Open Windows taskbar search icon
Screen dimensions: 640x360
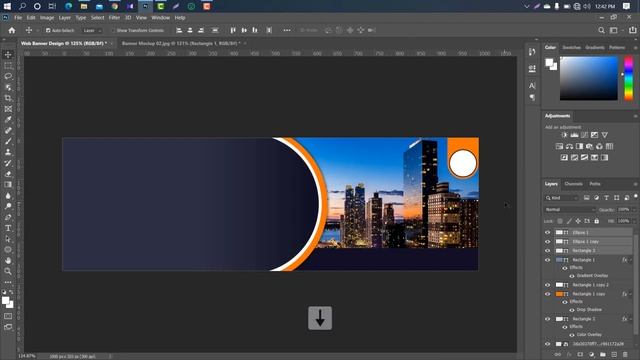22,6
